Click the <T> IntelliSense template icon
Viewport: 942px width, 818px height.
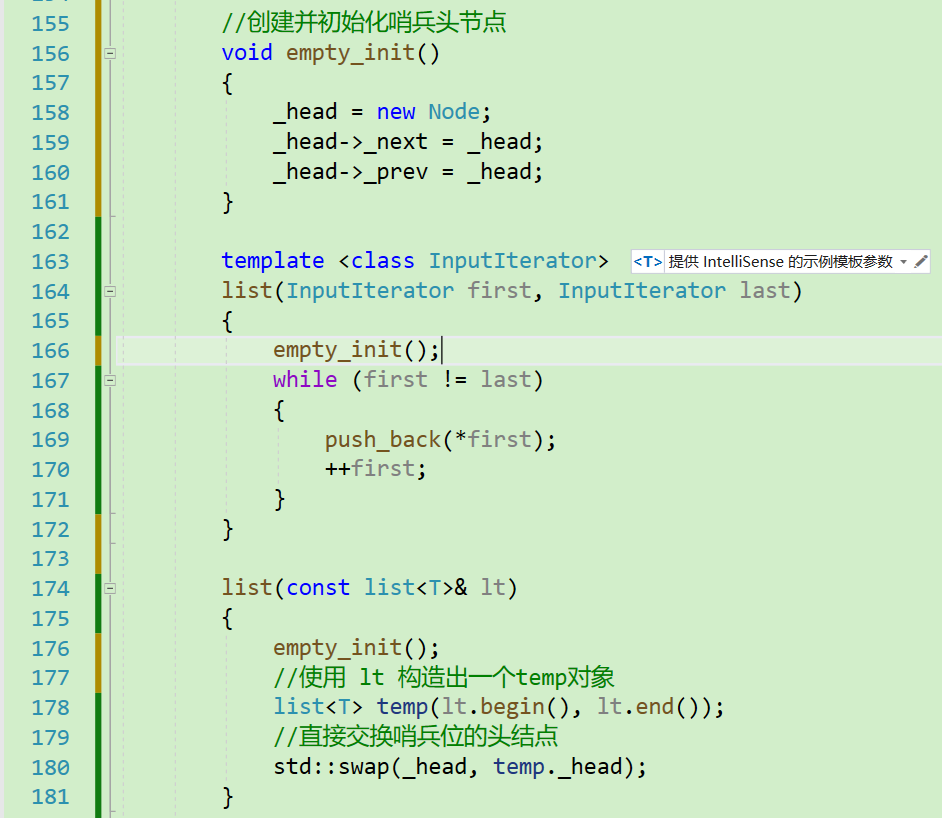(648, 262)
